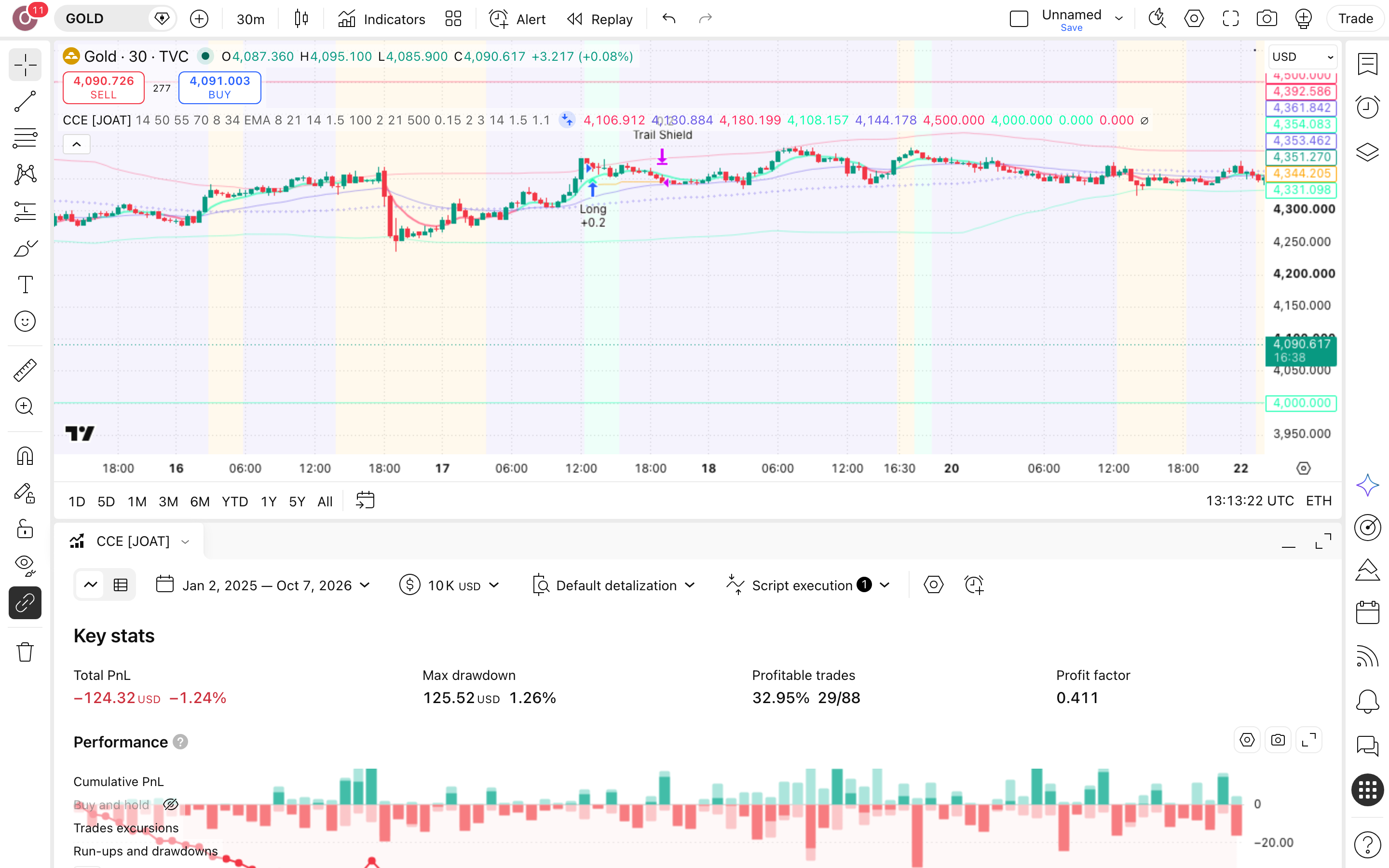Click the 4,000.000 green price line label

point(1301,403)
